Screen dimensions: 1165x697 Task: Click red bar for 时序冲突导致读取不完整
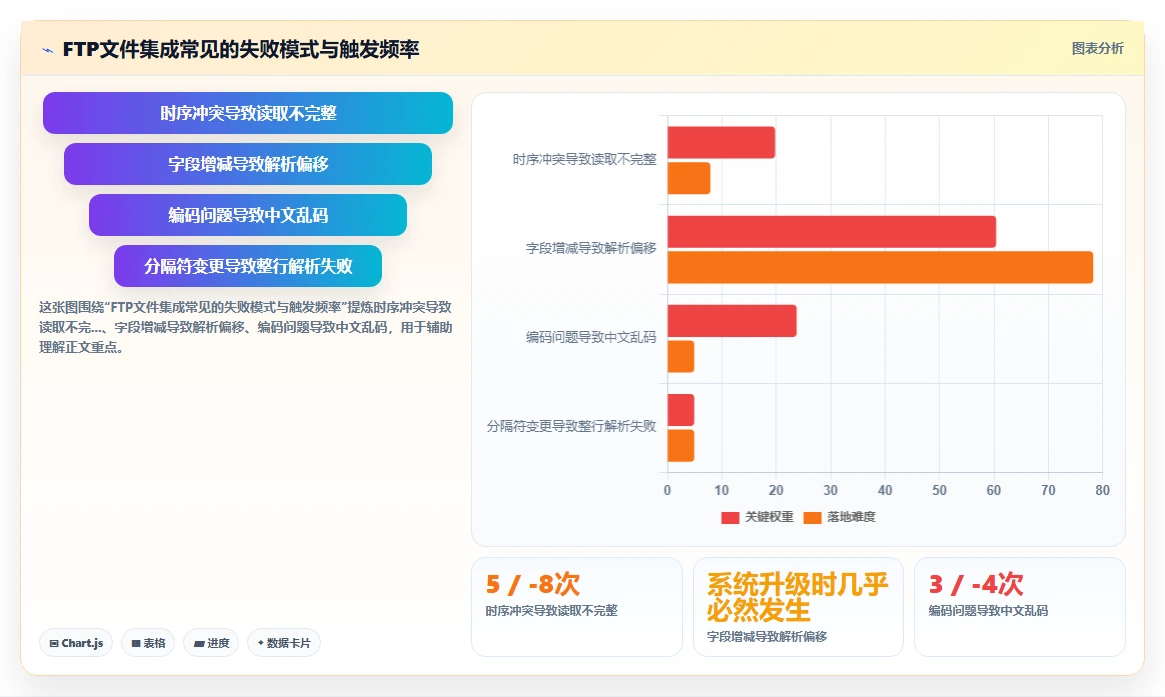[x=721, y=143]
